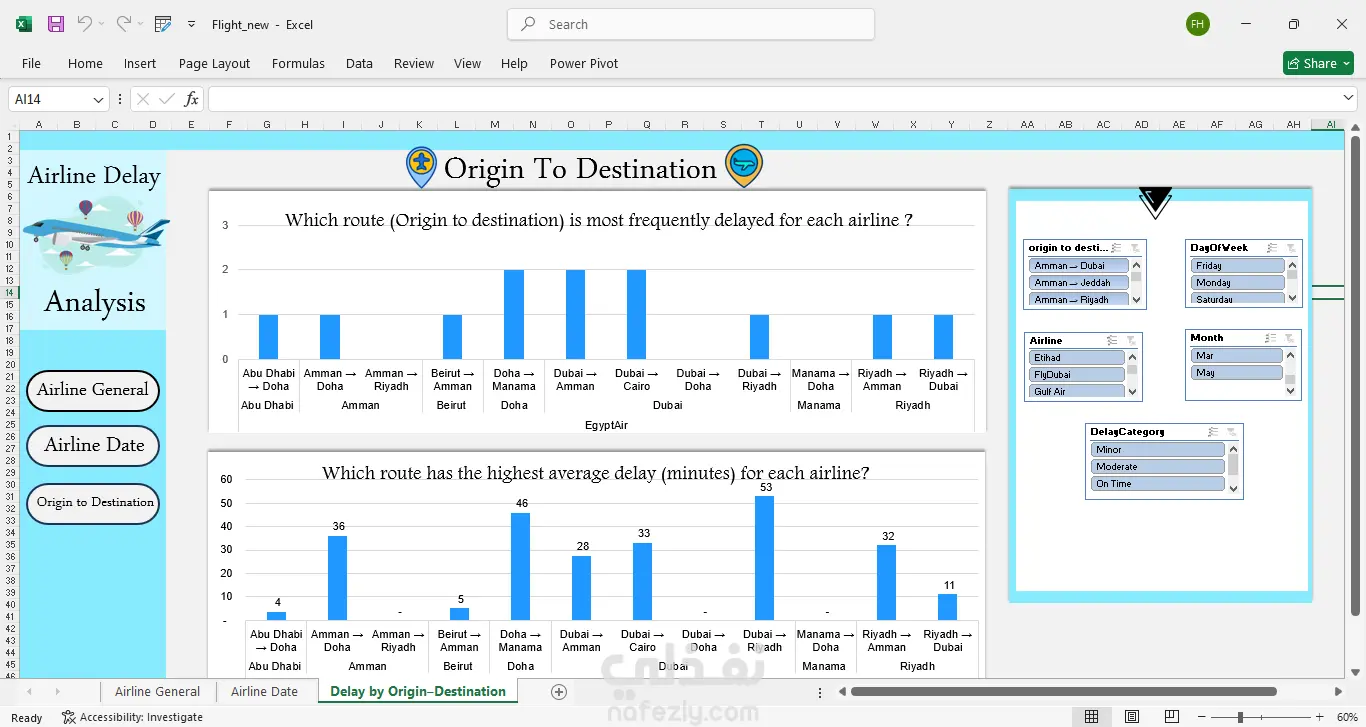Viewport: 1366px width, 727px height.
Task: Switch to the Airline Date sheet tab
Action: 264,691
